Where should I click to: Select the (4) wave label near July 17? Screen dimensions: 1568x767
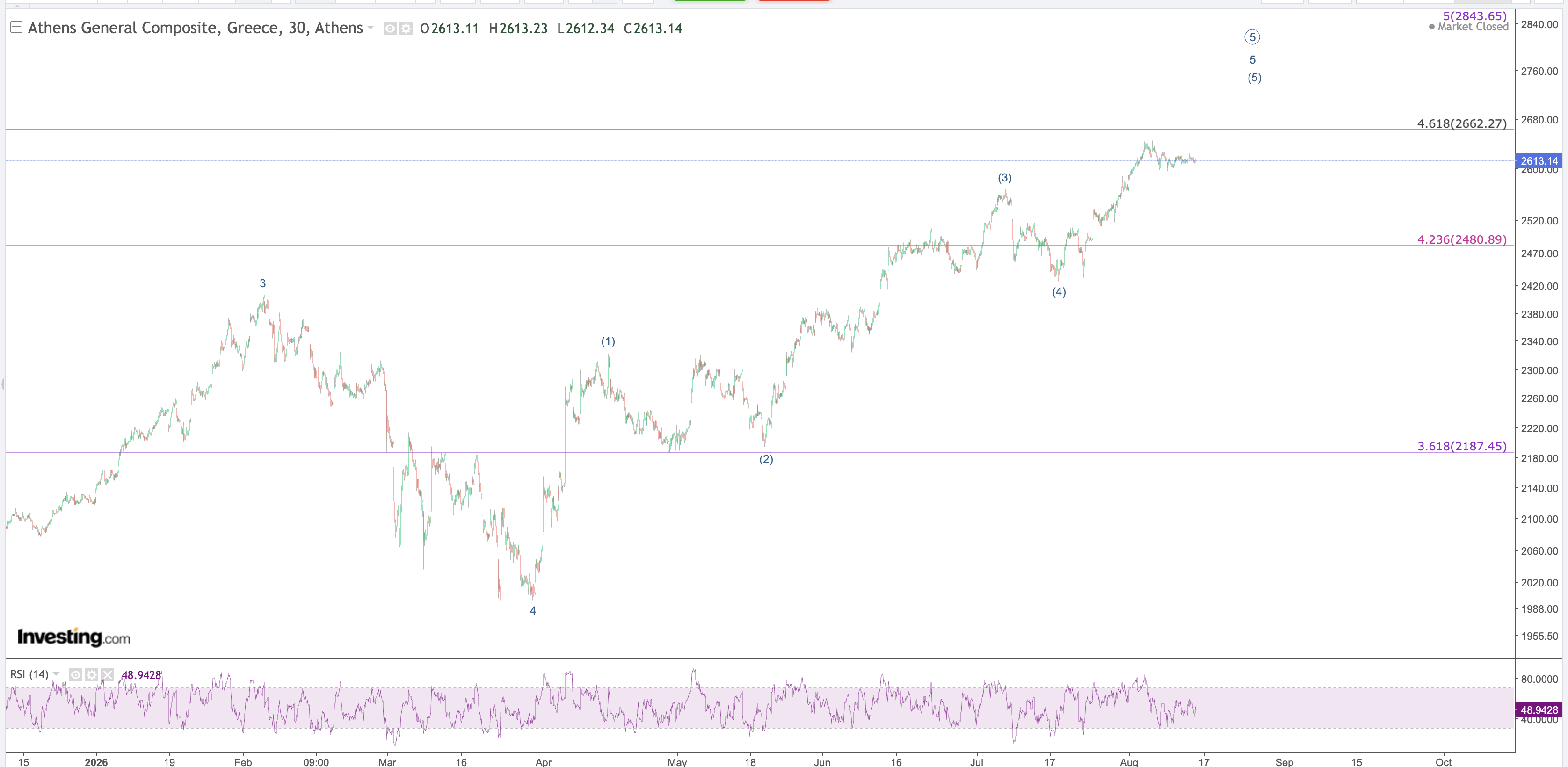point(1059,291)
